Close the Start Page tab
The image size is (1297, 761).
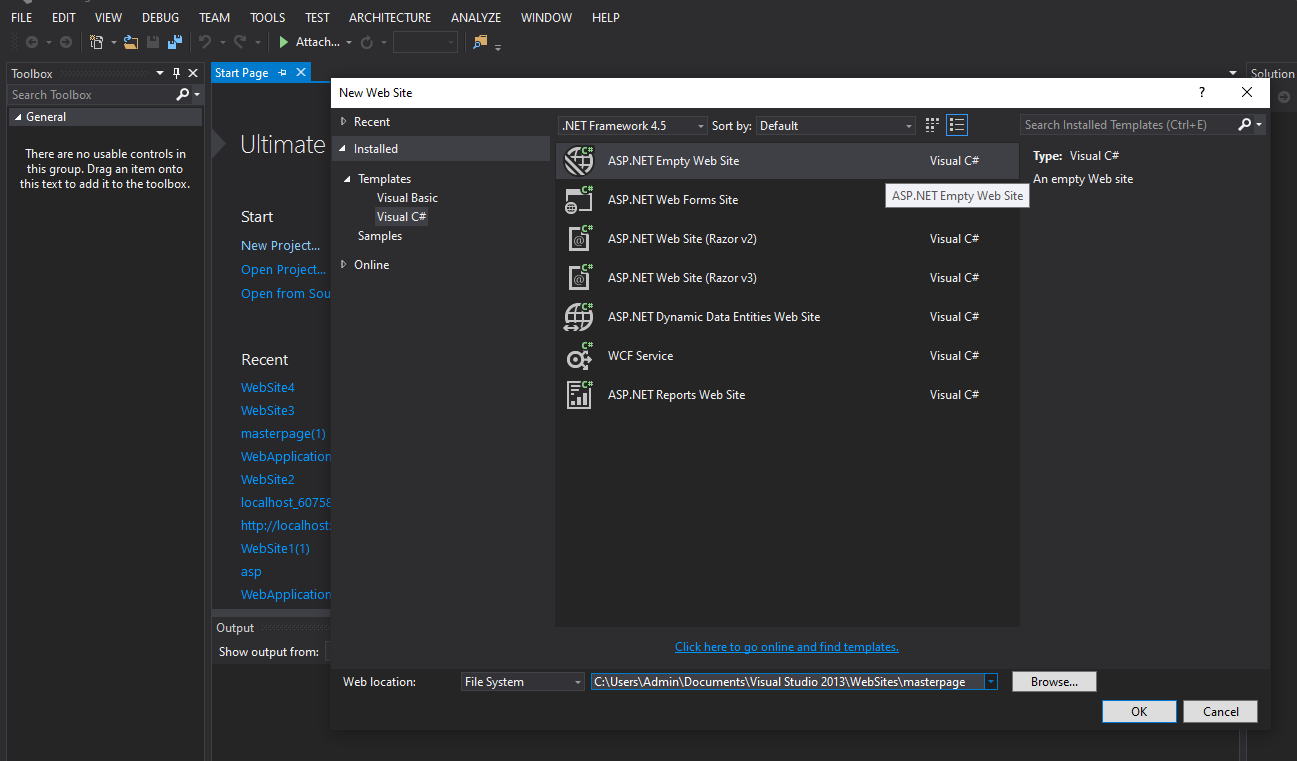click(299, 73)
